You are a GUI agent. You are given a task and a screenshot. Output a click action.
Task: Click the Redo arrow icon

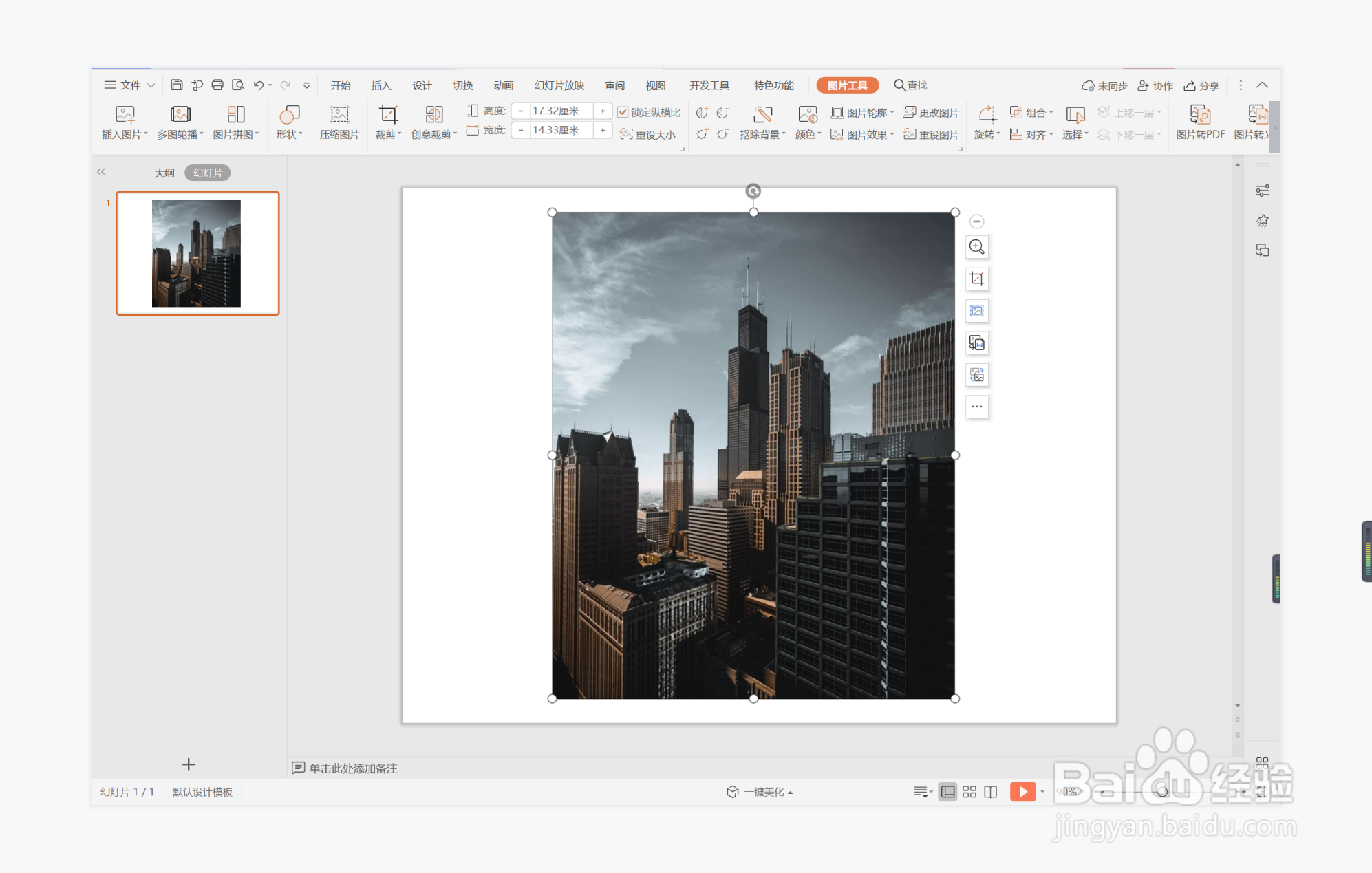point(286,85)
